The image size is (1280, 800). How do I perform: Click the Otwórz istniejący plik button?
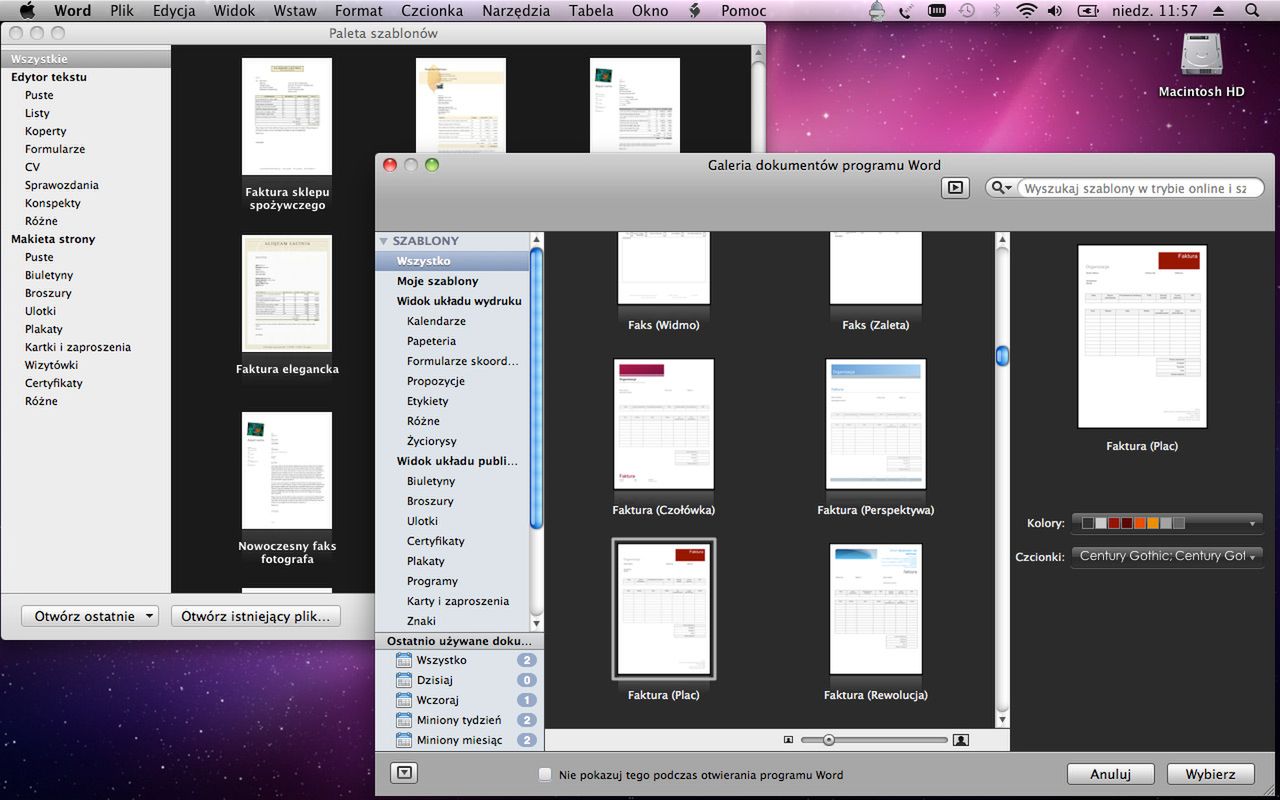click(x=255, y=616)
